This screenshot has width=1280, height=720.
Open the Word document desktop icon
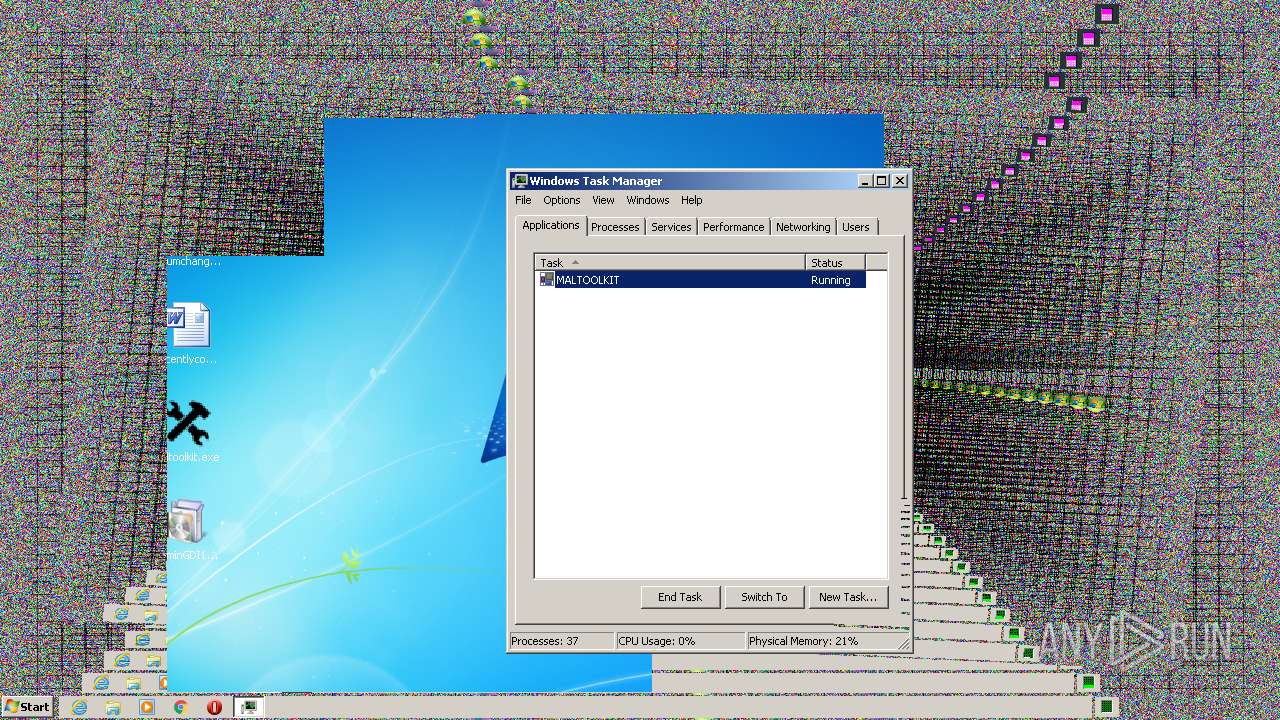point(189,334)
